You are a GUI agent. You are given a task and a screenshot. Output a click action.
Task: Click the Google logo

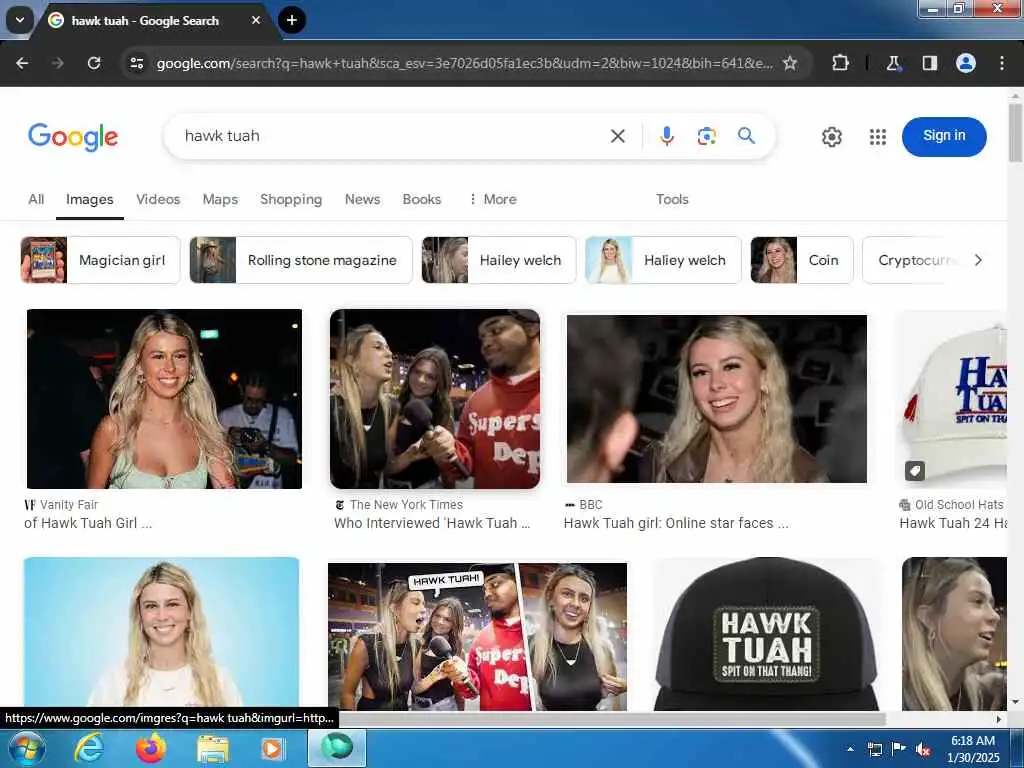pyautogui.click(x=73, y=136)
